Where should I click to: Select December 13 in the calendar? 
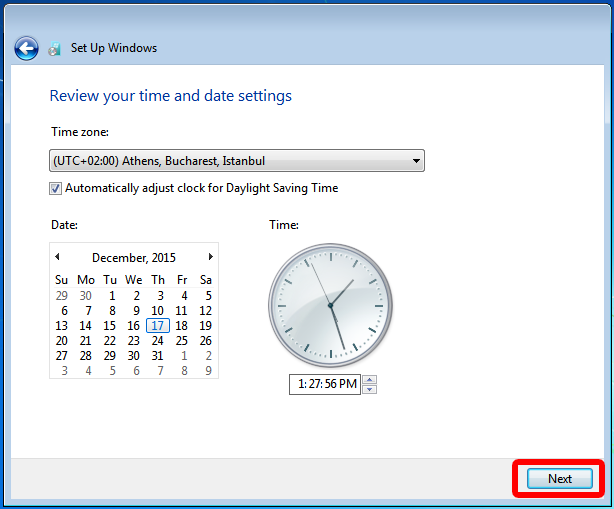click(x=61, y=325)
